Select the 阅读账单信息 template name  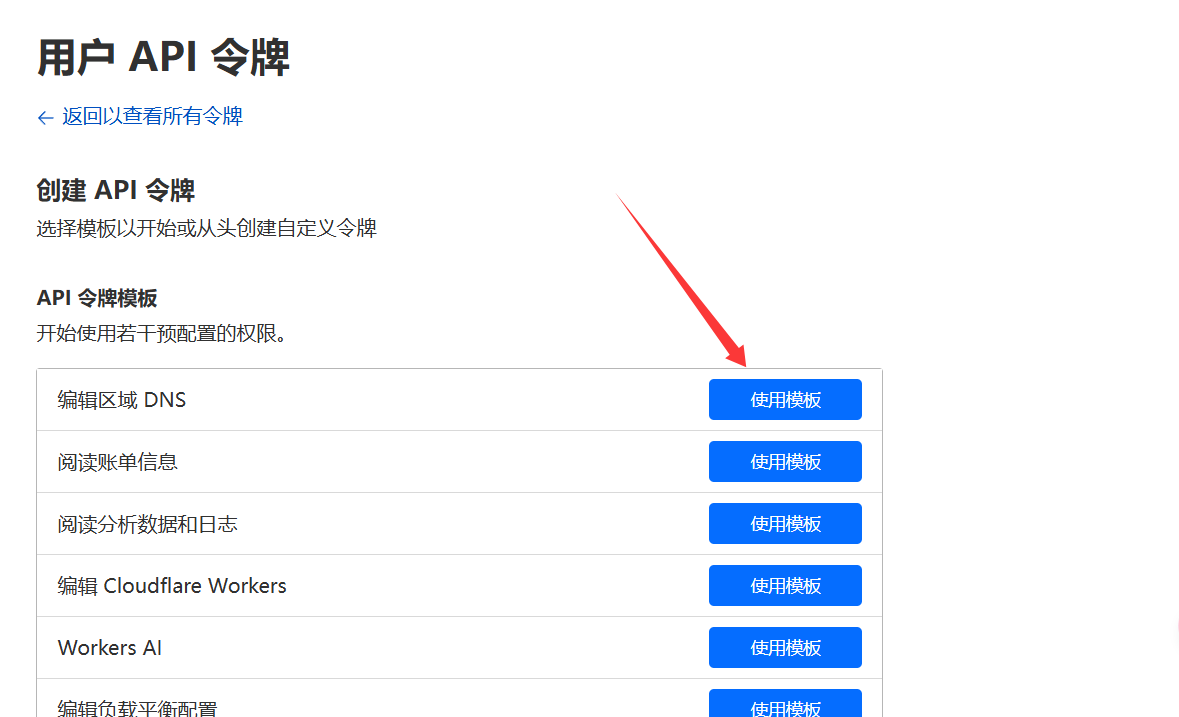(118, 462)
